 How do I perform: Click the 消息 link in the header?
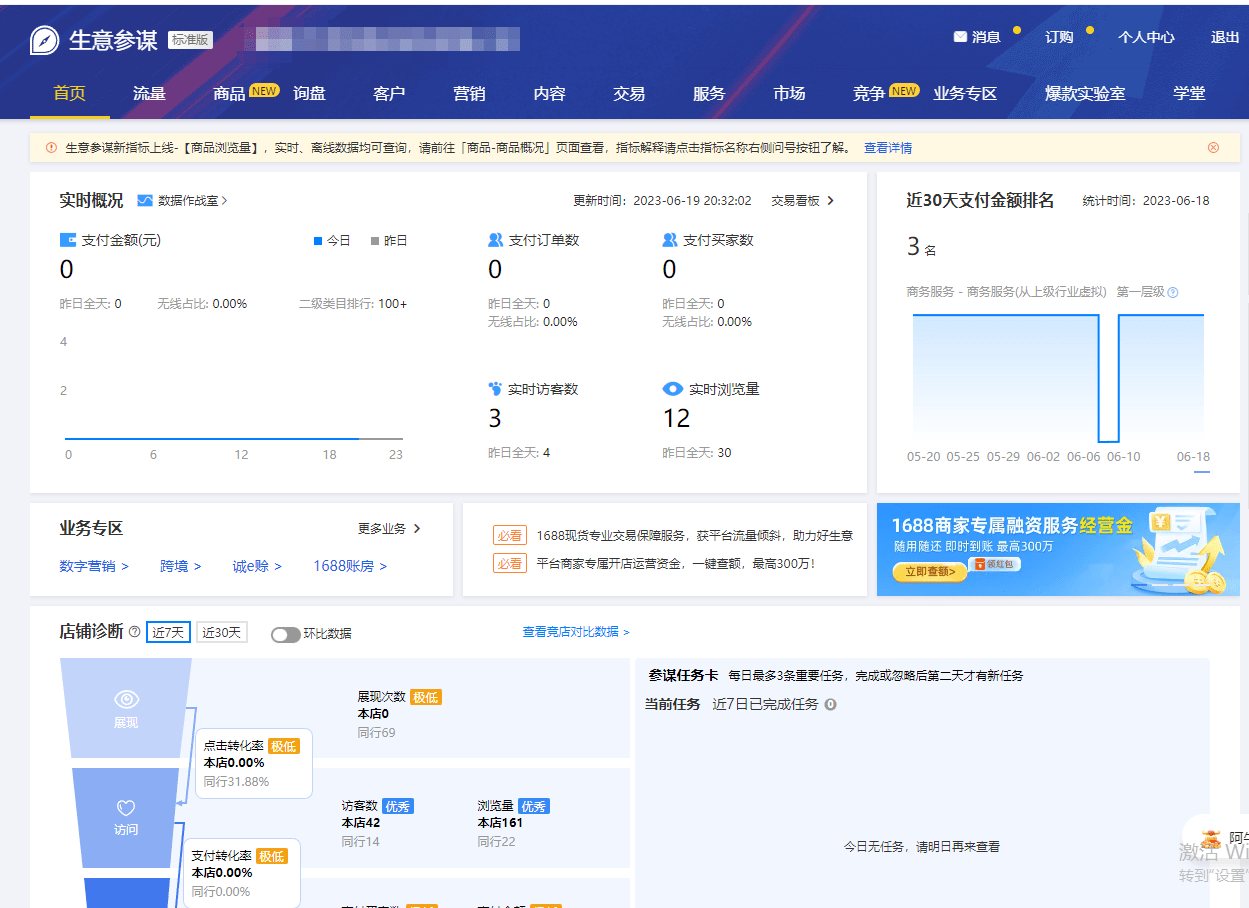tap(986, 37)
